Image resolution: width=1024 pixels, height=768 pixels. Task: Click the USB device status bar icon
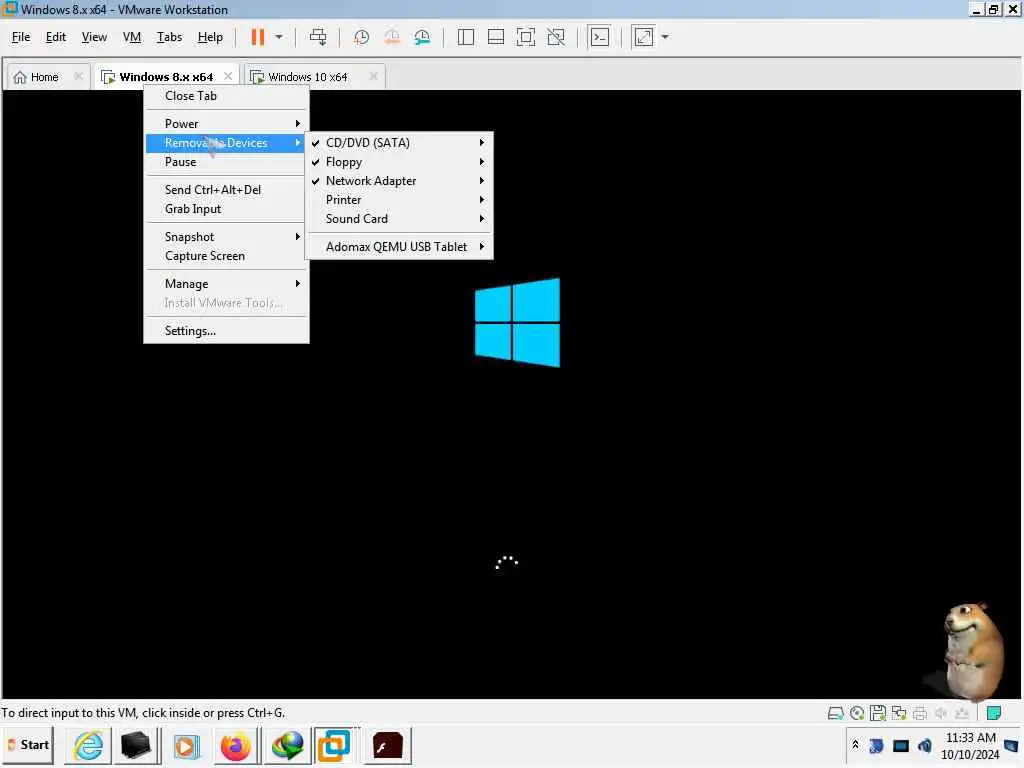[x=962, y=713]
